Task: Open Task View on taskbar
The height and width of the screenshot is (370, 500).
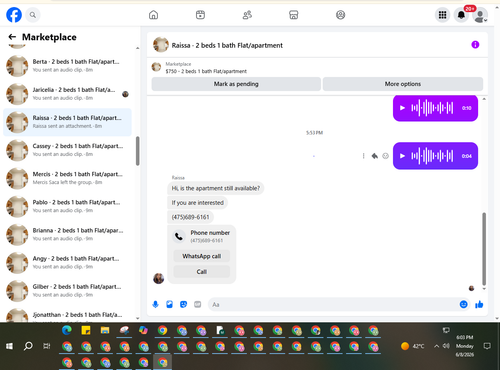Action: pos(47,346)
